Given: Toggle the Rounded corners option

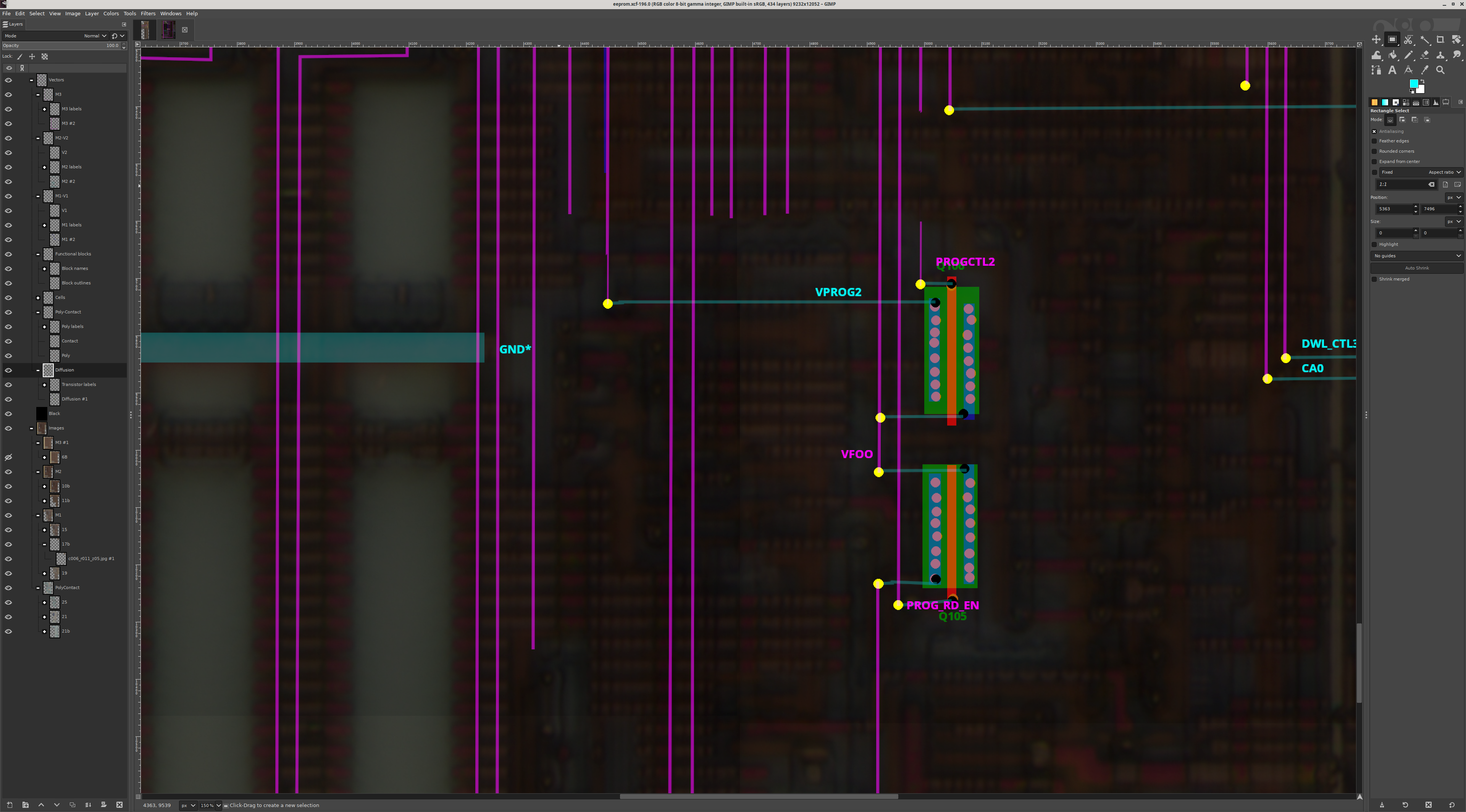Looking at the screenshot, I should pos(1374,151).
